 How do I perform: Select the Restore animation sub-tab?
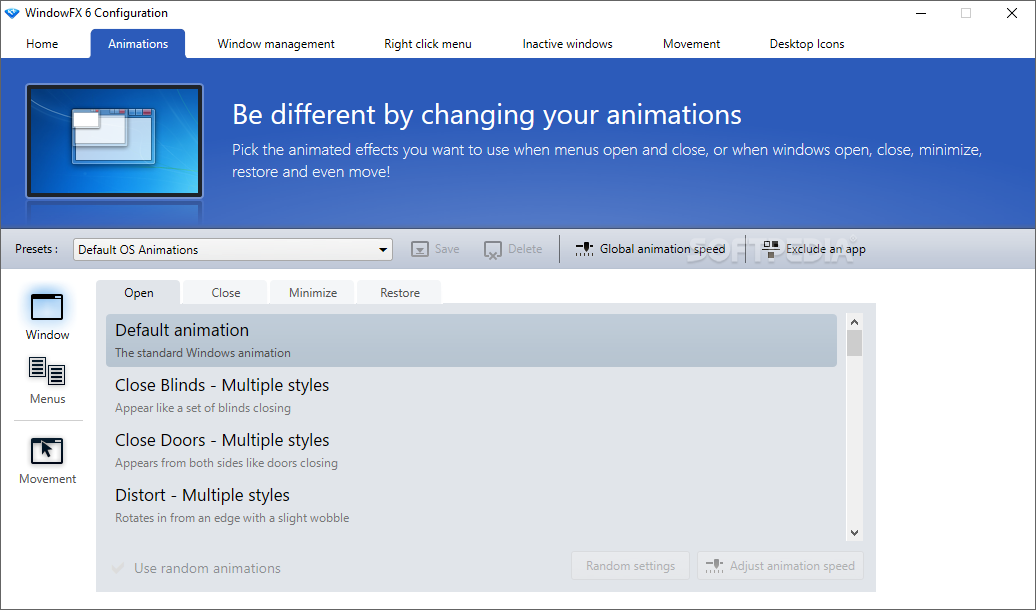400,293
